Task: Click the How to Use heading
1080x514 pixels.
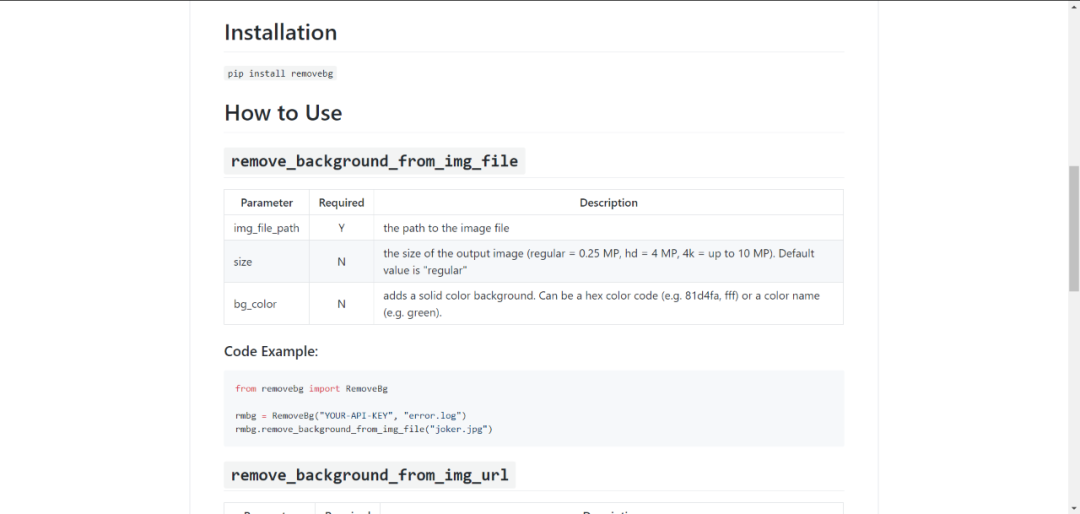Action: pyautogui.click(x=283, y=113)
